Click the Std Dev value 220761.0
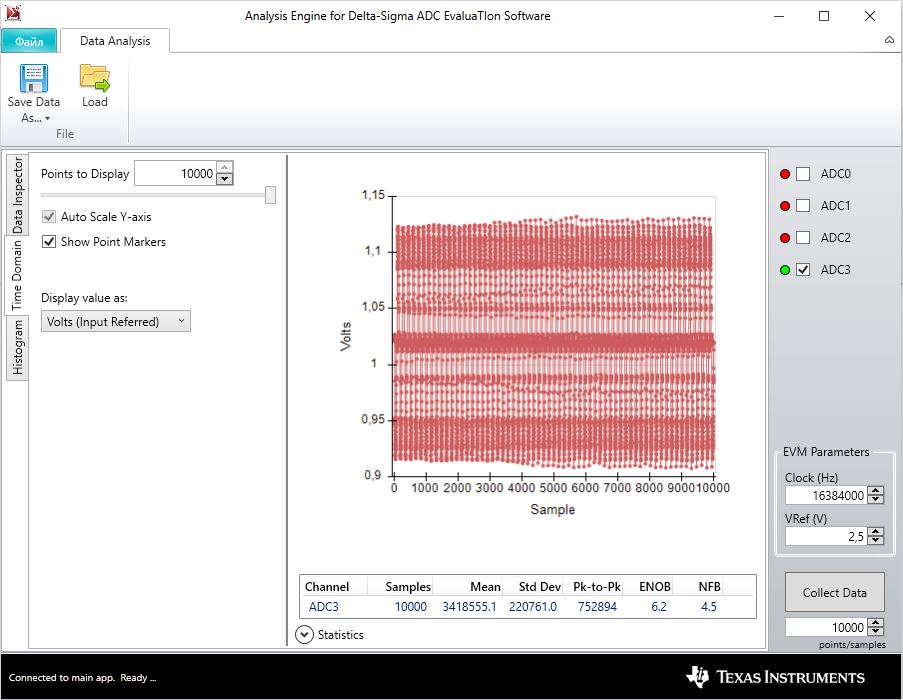The width and height of the screenshot is (903, 700). pyautogui.click(x=533, y=607)
